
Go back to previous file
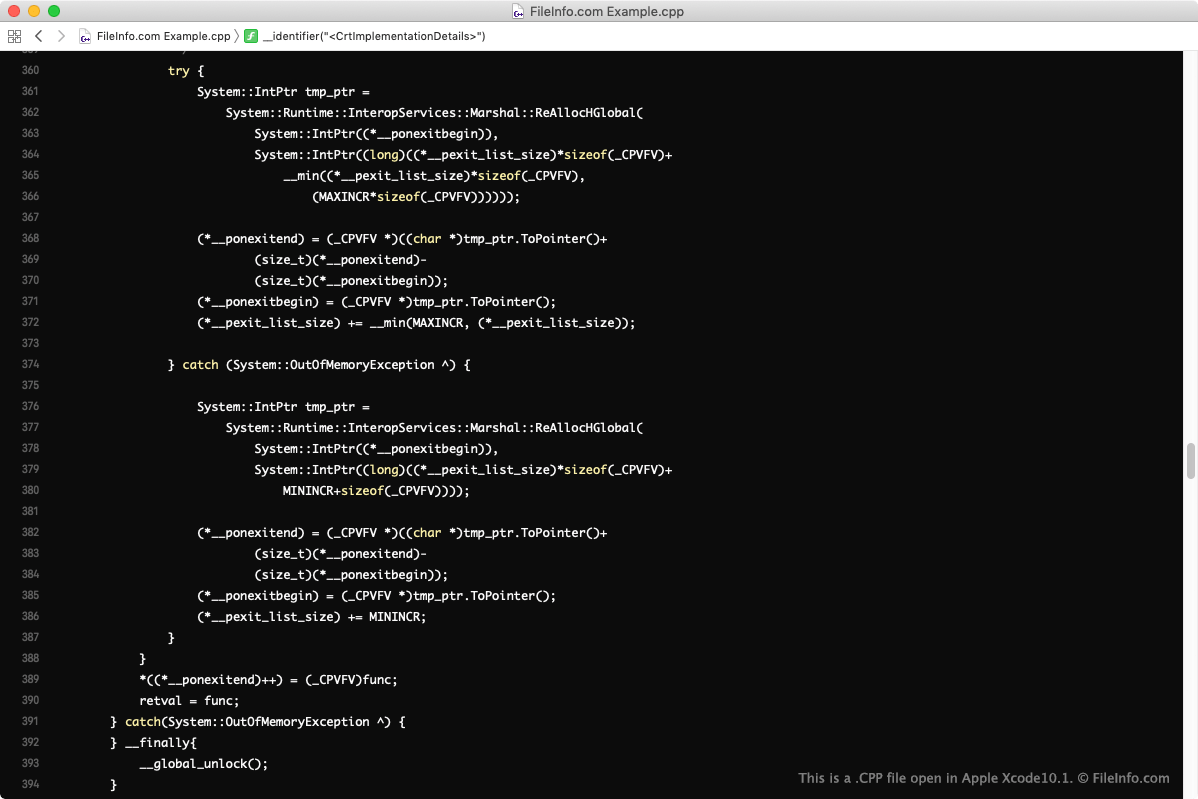(x=38, y=36)
